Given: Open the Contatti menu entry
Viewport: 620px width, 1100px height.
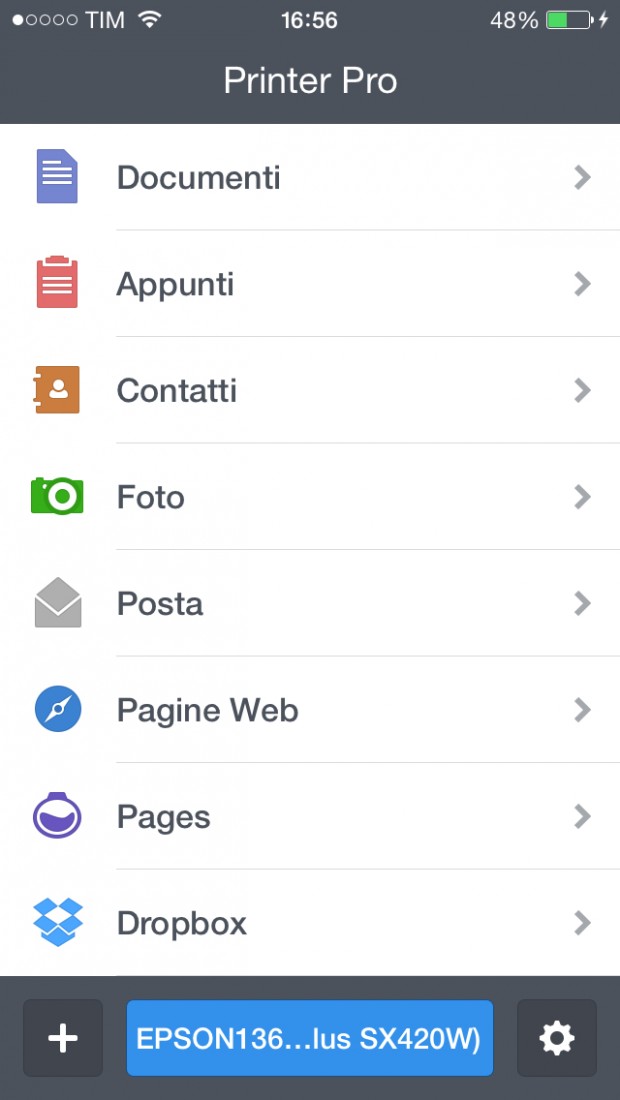Looking at the screenshot, I should point(310,390).
